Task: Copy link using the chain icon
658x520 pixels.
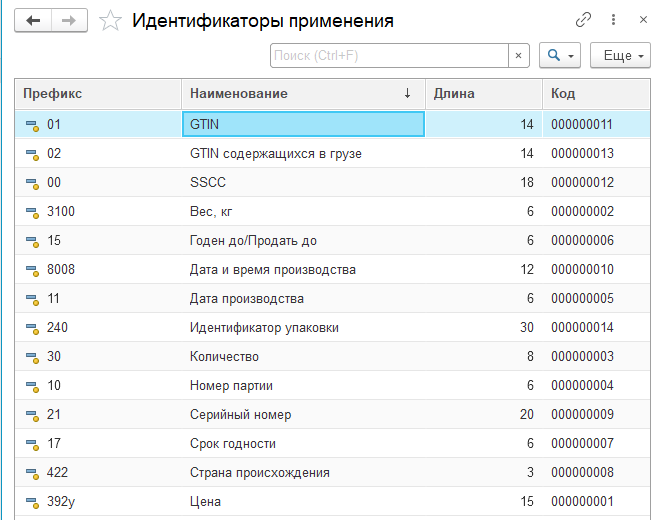Action: click(583, 20)
